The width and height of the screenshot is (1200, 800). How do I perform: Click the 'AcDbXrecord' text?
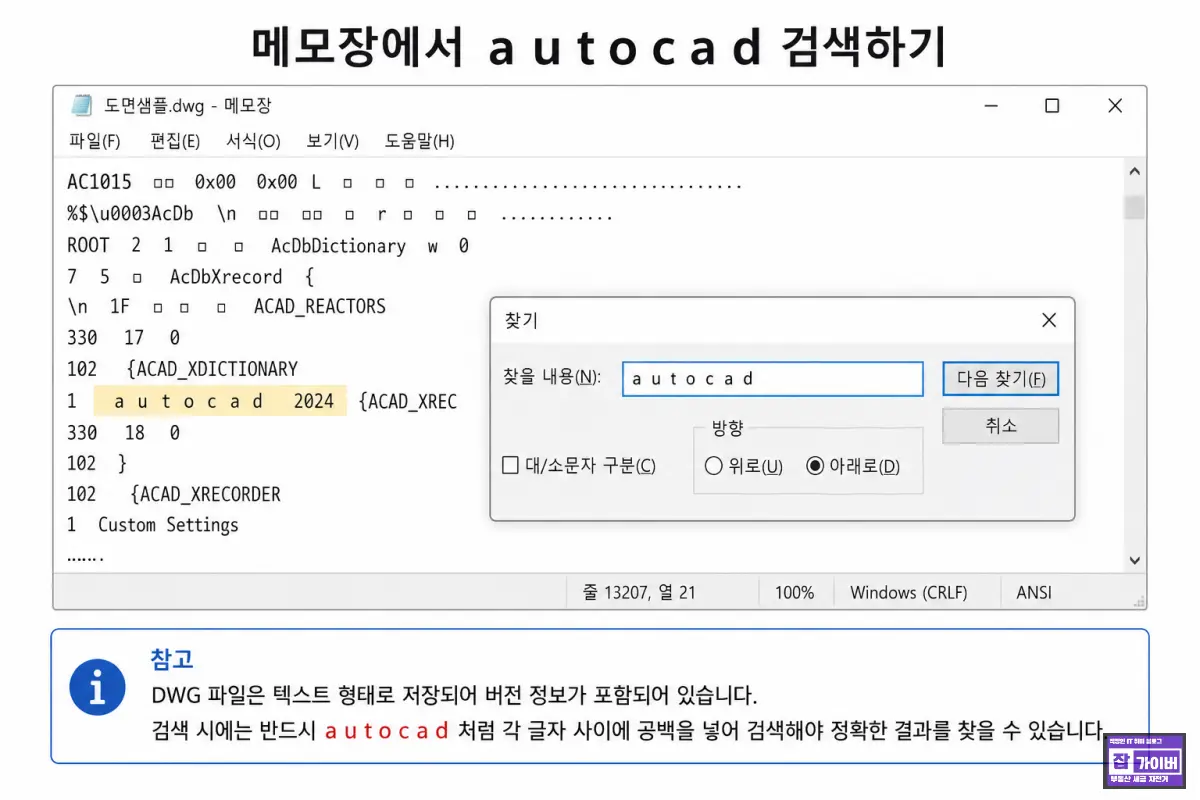[x=226, y=277]
